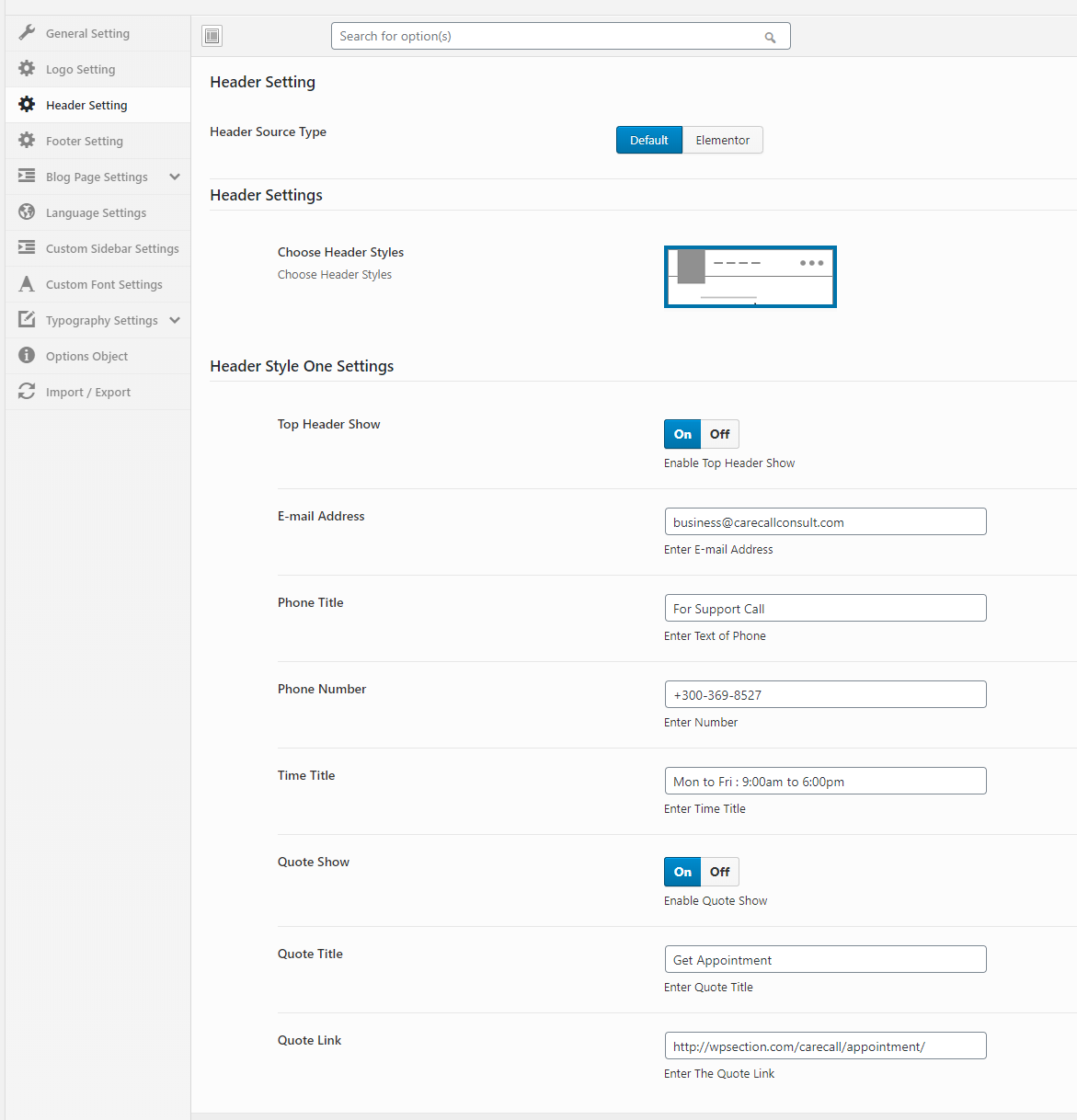Click the Quote Link URL field
The image size is (1077, 1120).
tap(824, 1045)
